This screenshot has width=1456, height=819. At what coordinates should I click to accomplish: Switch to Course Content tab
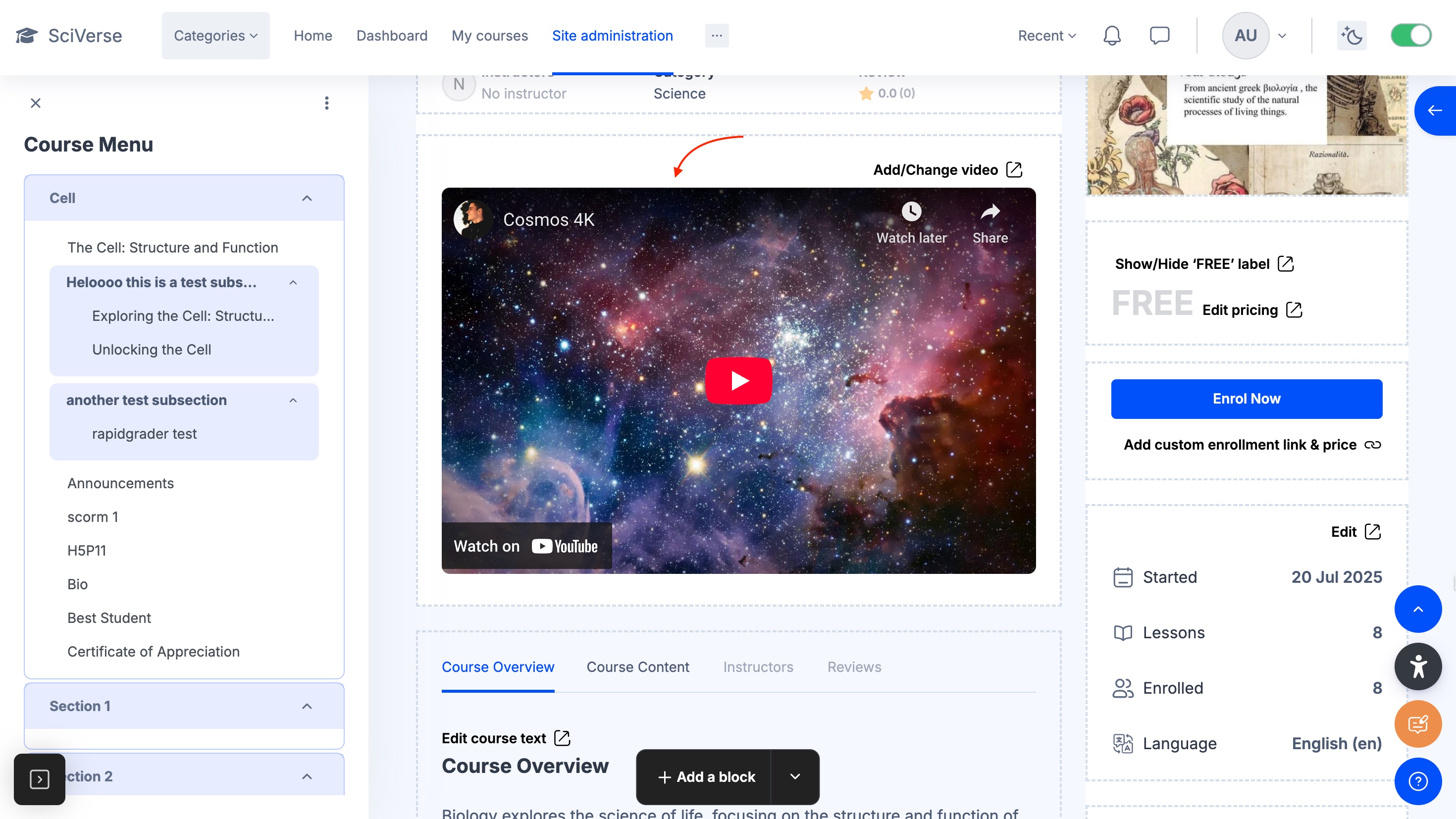637,667
